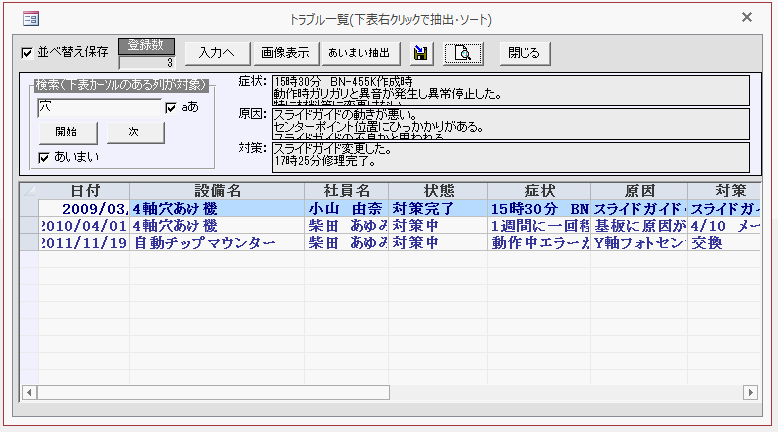Click 対策中 cell in 2011/11/19 row
This screenshot has width=778, height=432.
[x=438, y=243]
